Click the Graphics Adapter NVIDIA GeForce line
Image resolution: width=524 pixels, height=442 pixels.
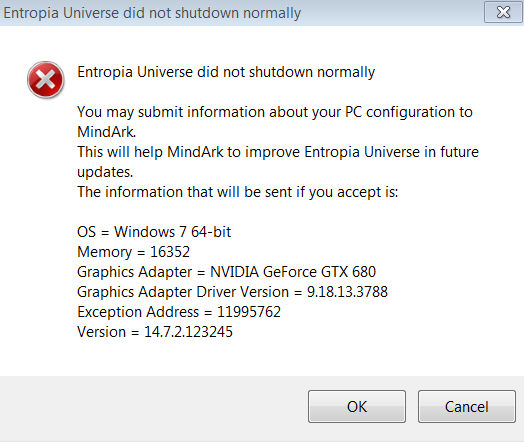click(x=227, y=272)
